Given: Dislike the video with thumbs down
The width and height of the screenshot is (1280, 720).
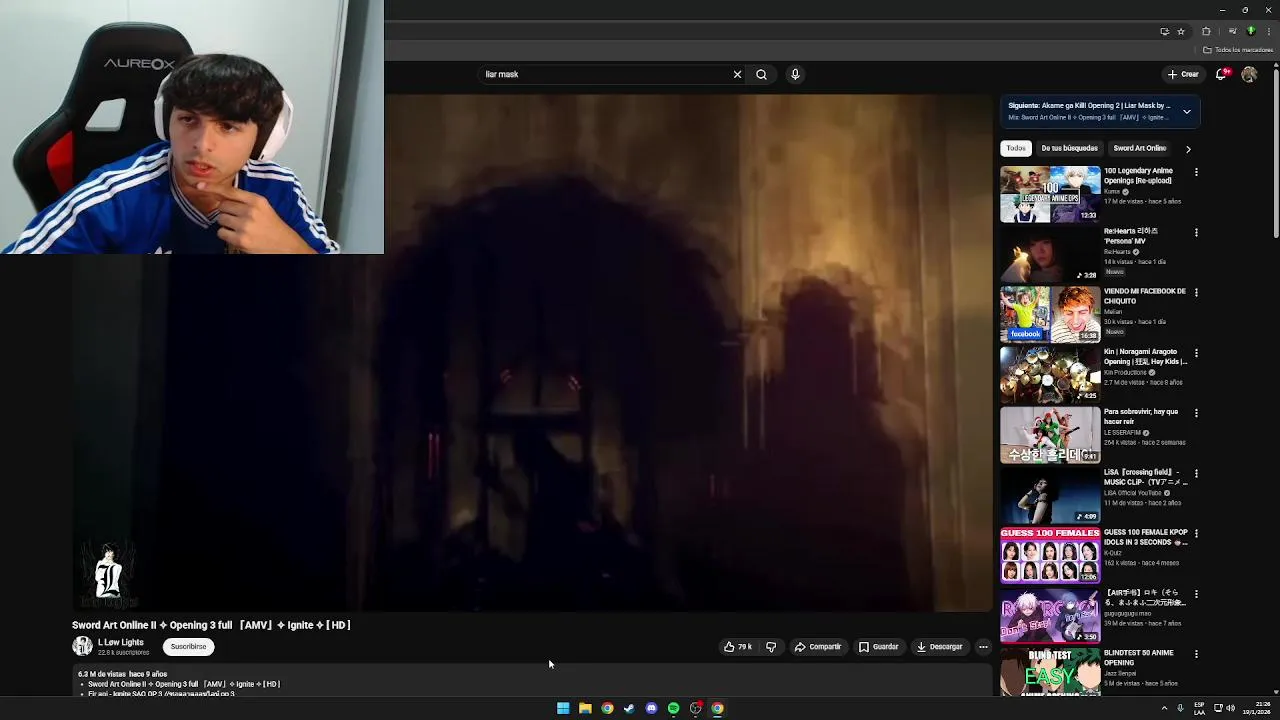Looking at the screenshot, I should click(x=771, y=647).
